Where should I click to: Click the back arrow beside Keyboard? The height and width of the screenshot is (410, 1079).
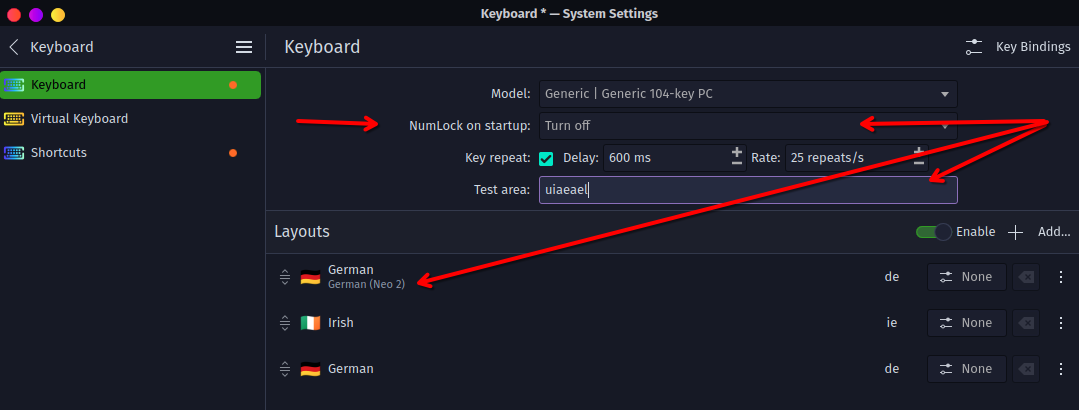pyautogui.click(x=14, y=47)
